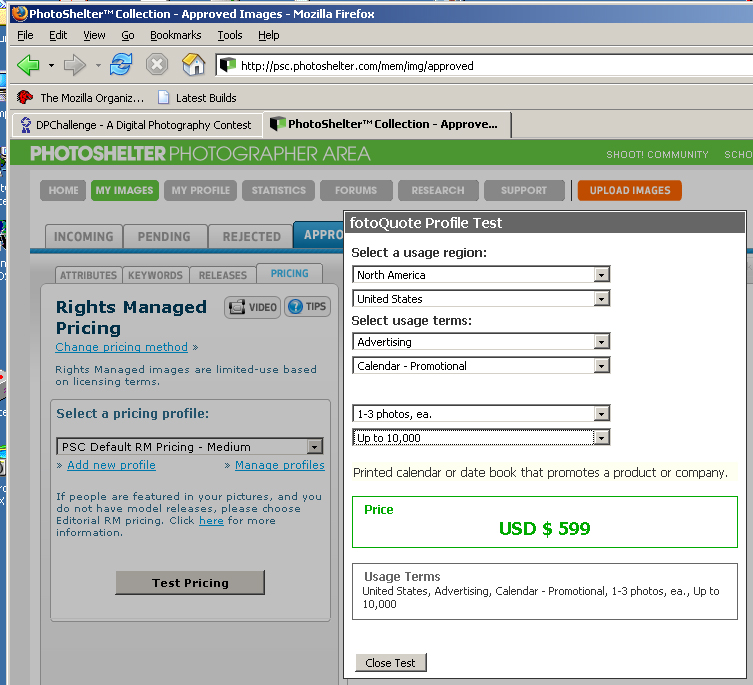The image size is (753, 685).
Task: Open the ATTRIBUTES sub-tab
Action: click(x=88, y=275)
